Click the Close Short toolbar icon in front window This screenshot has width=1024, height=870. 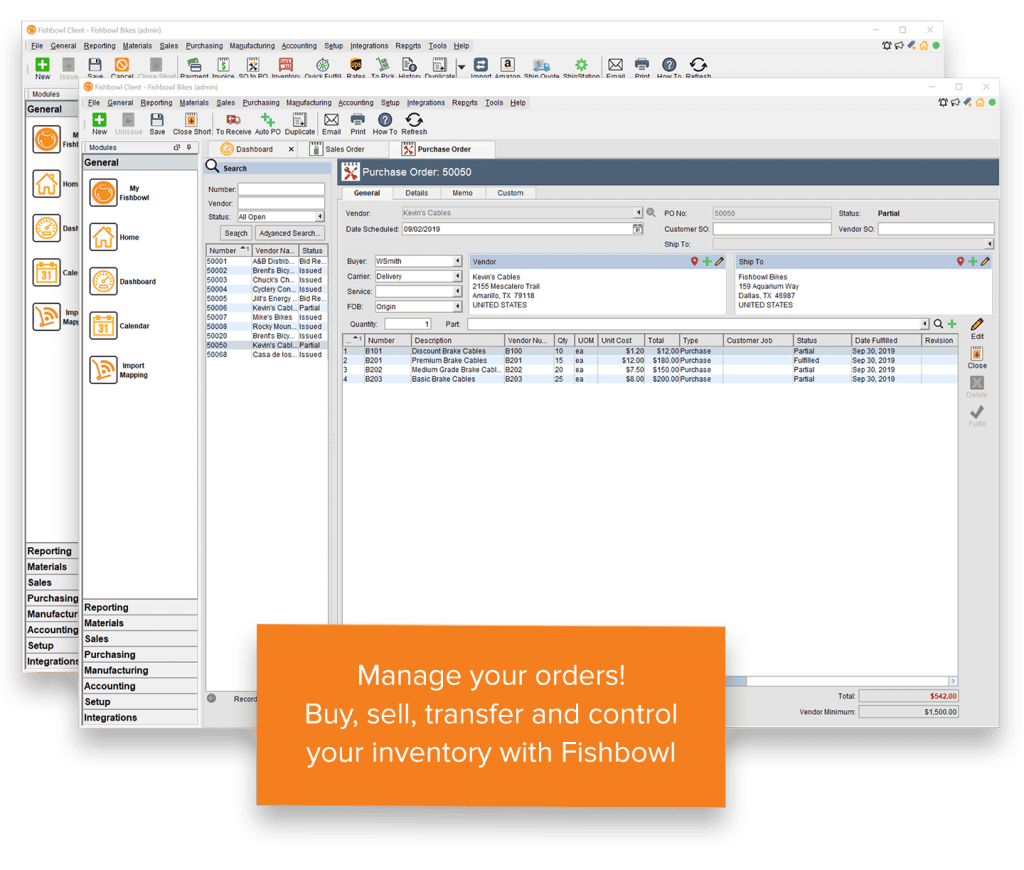click(191, 123)
